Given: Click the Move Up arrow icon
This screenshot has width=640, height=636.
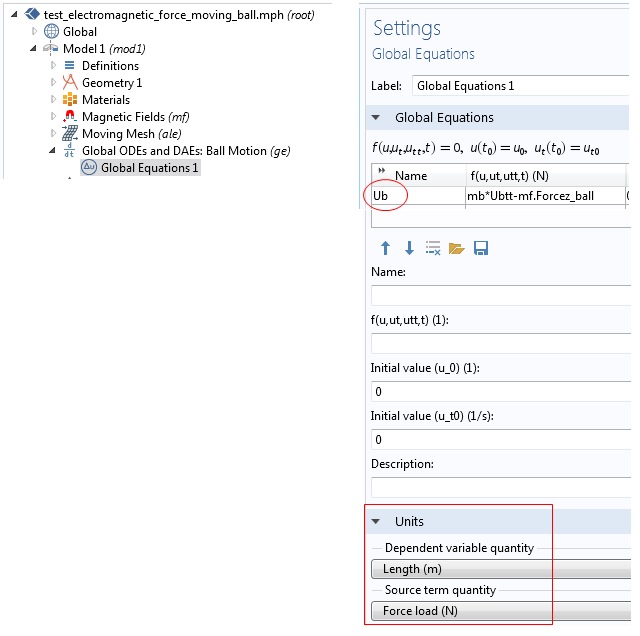Looking at the screenshot, I should pos(385,248).
